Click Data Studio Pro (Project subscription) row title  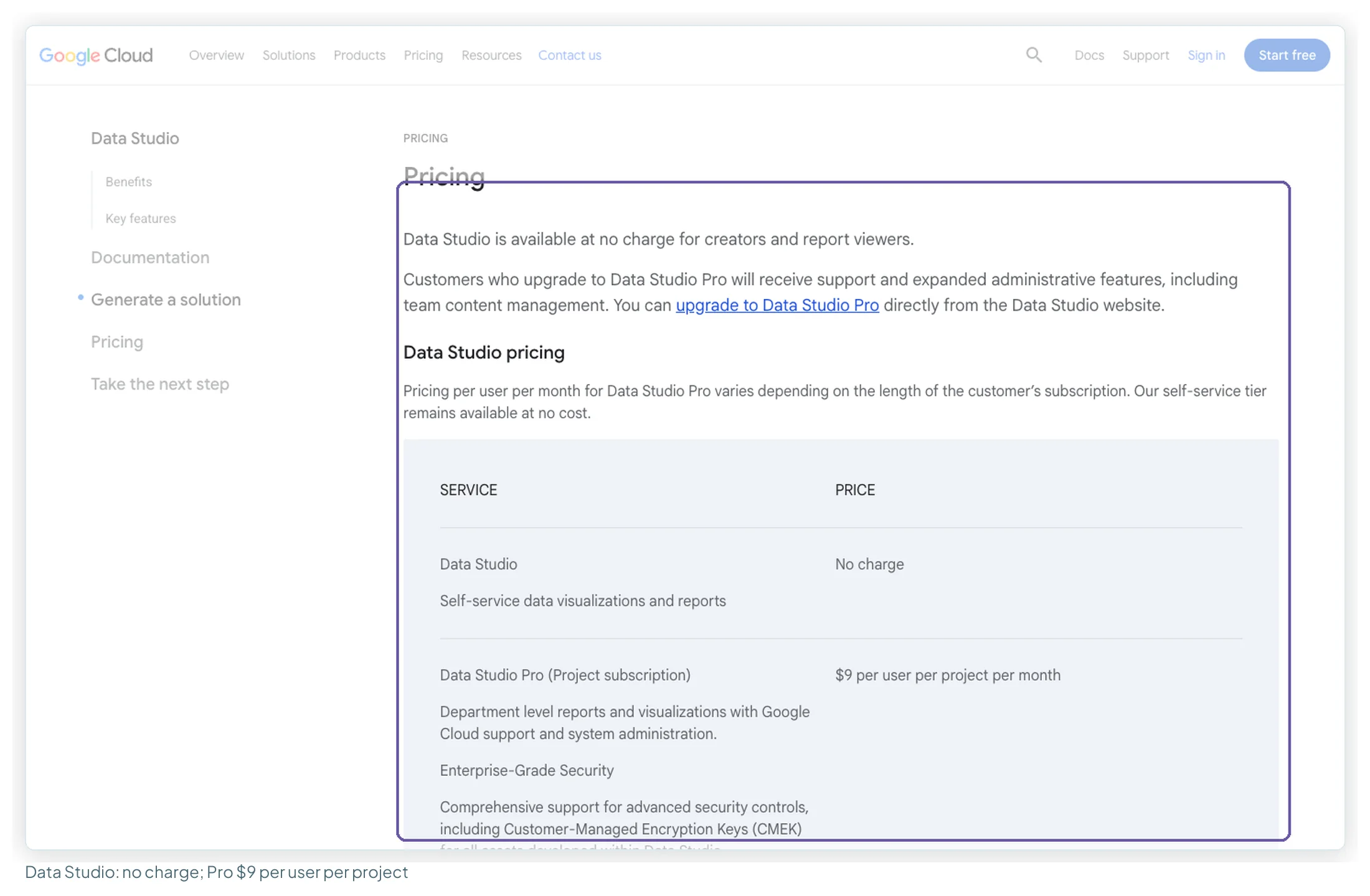pyautogui.click(x=565, y=675)
